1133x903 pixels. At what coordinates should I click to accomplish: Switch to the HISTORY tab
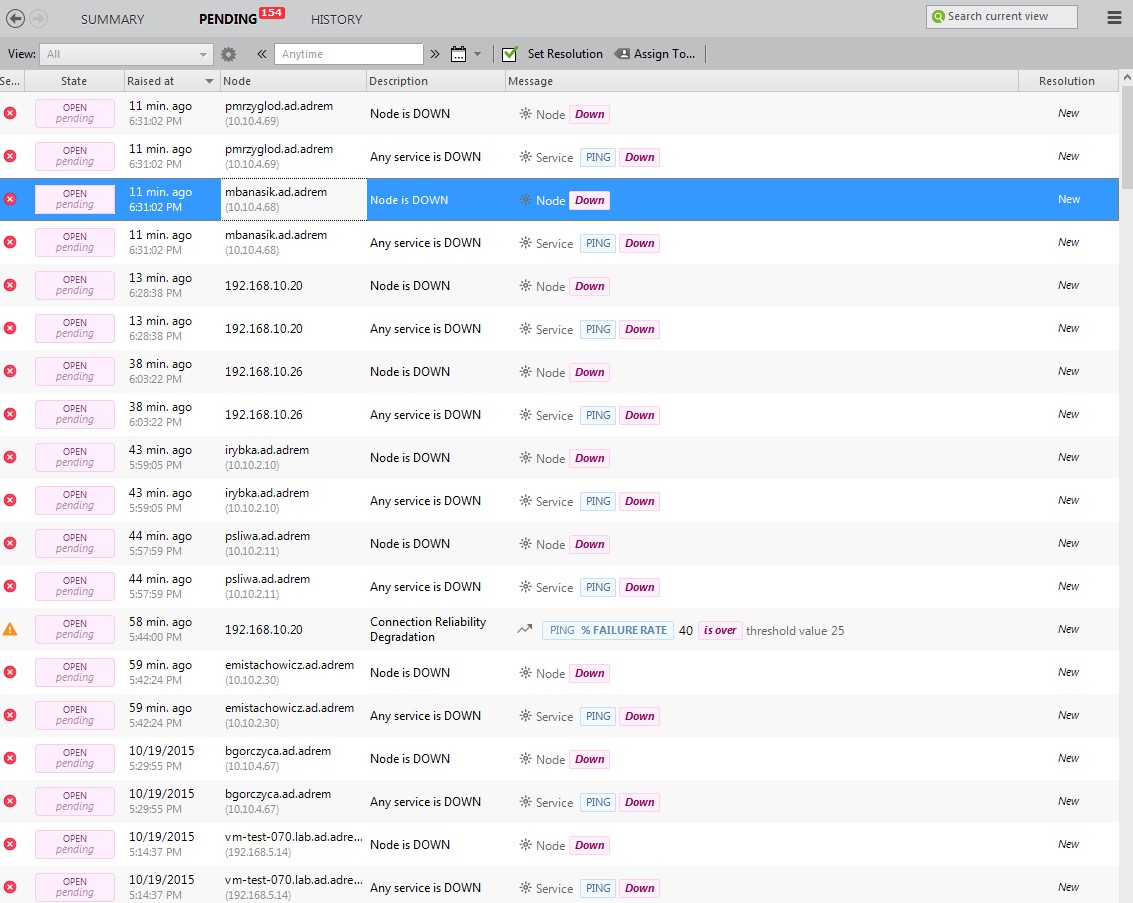[336, 19]
